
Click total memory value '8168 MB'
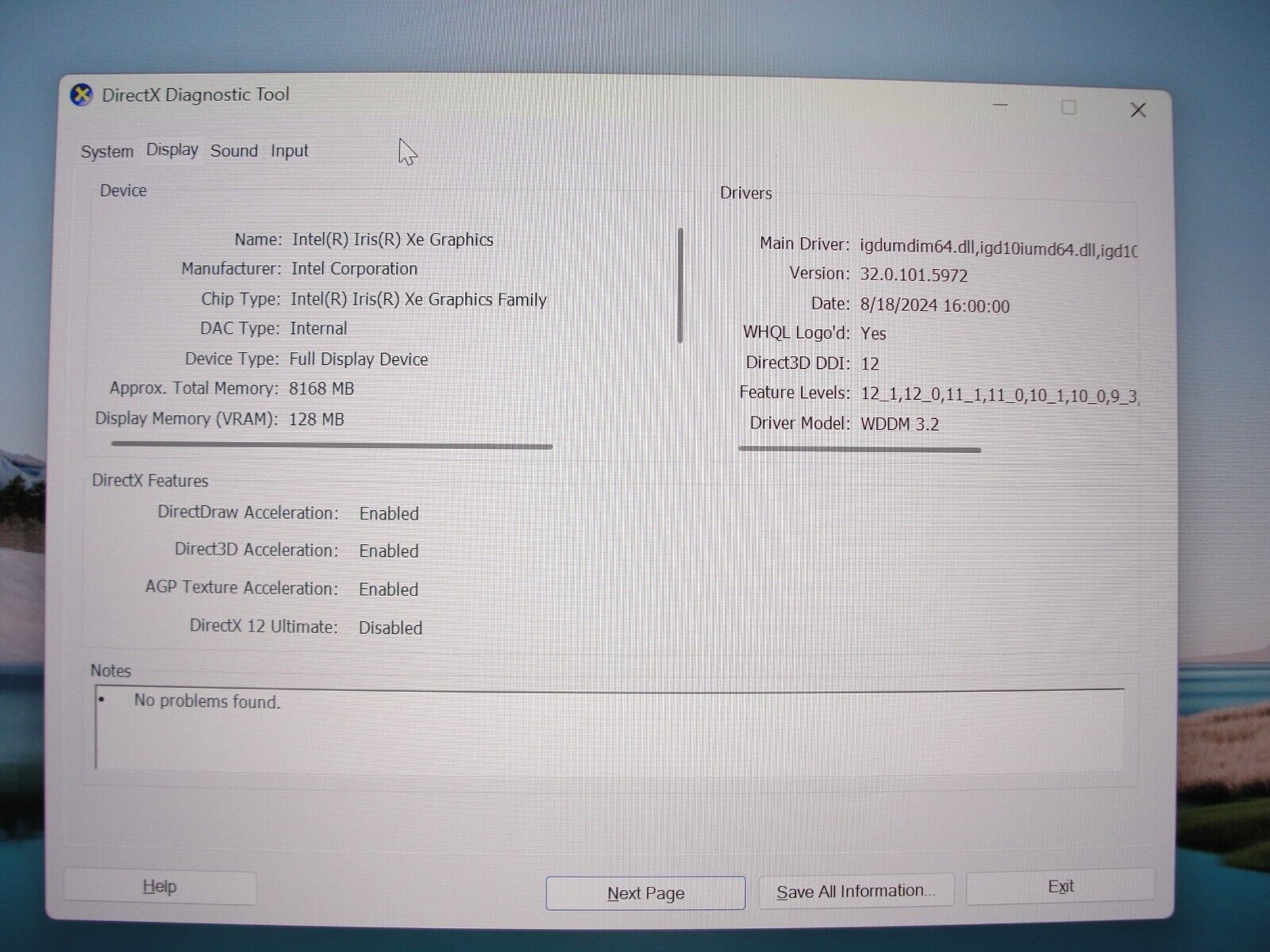[x=321, y=389]
